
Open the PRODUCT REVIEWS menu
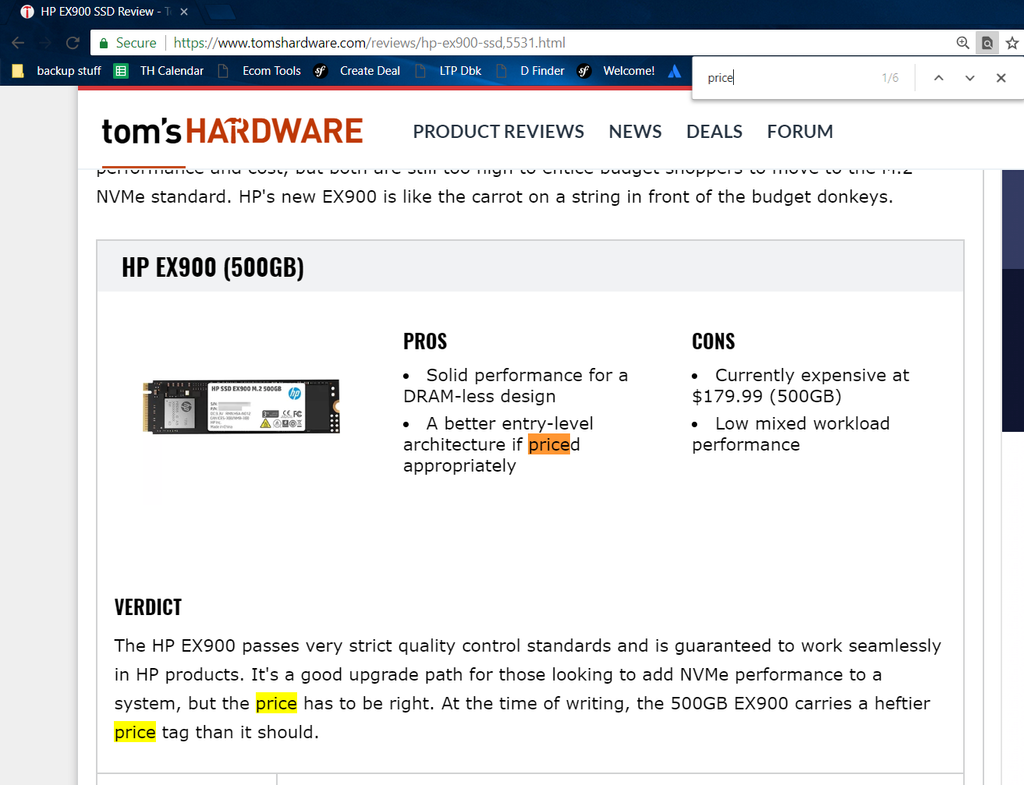498,131
